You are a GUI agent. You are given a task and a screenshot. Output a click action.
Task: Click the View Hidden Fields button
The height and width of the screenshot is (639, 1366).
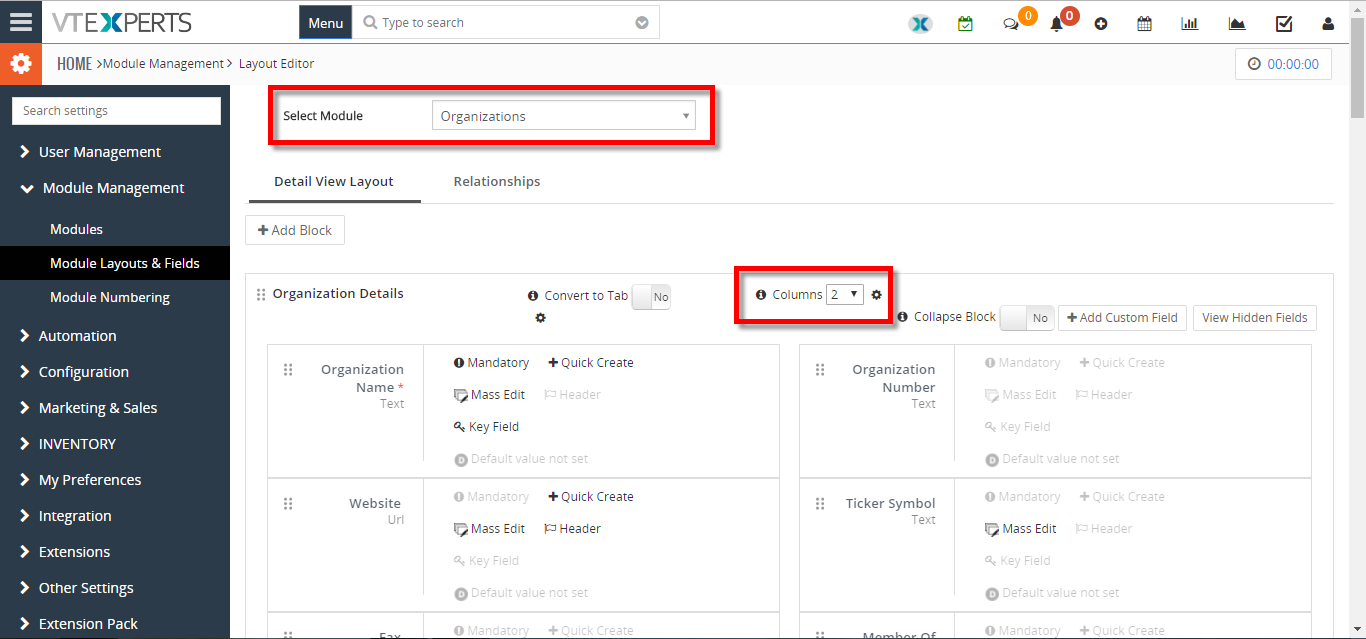pyautogui.click(x=1255, y=317)
